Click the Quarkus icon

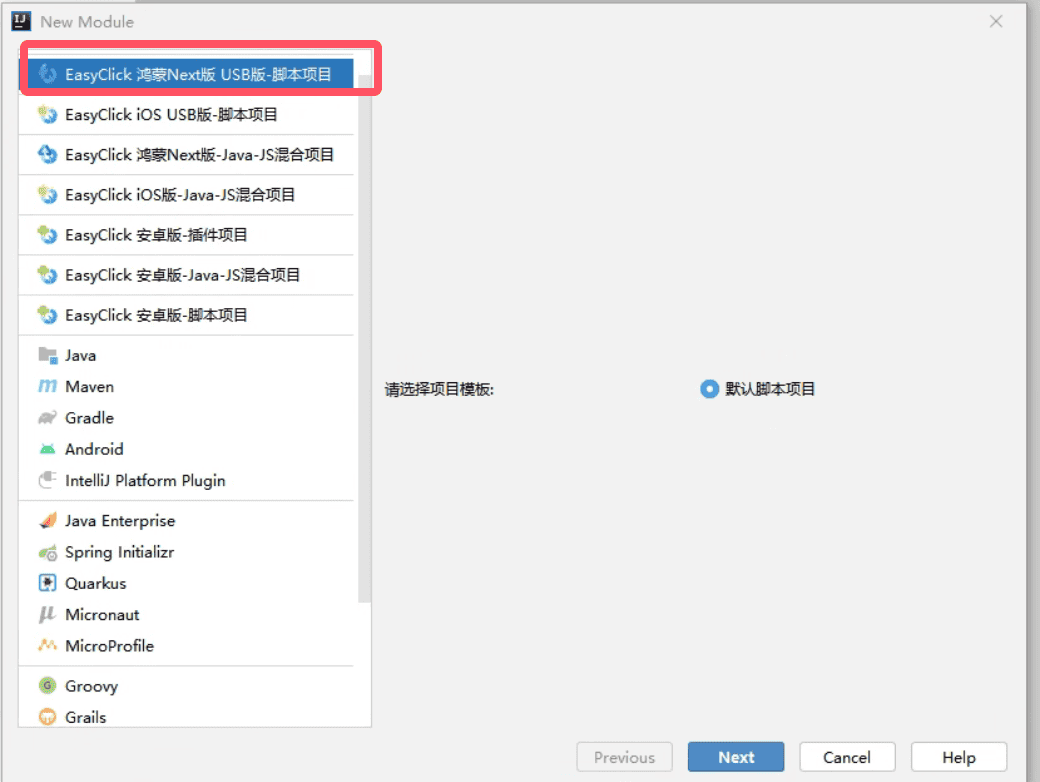47,584
